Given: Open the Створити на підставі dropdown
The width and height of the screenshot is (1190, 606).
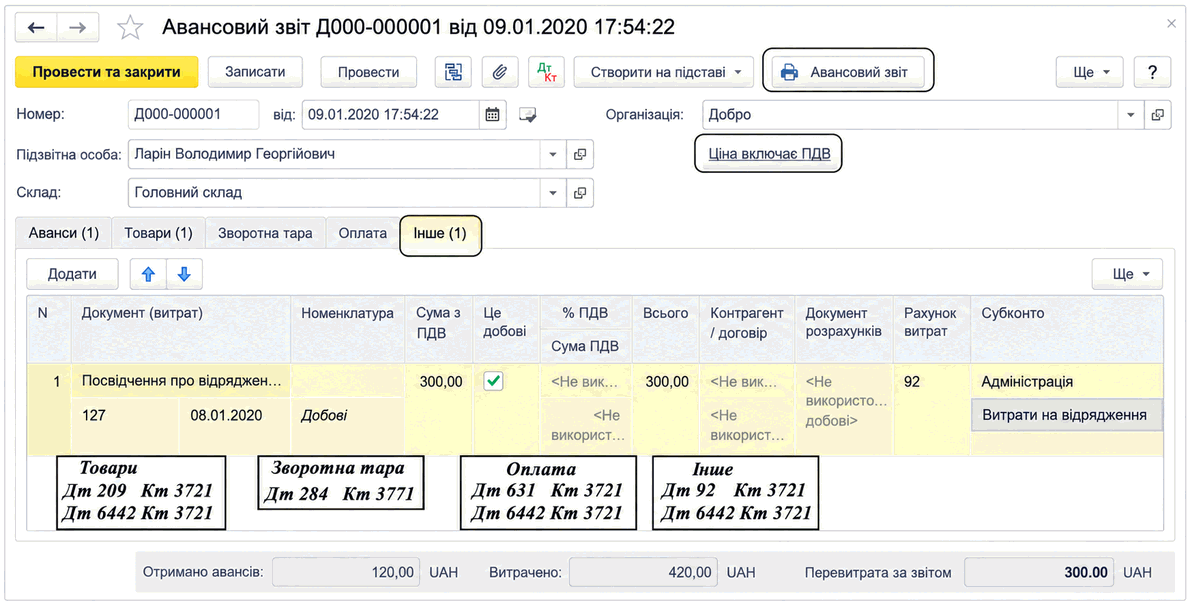Looking at the screenshot, I should (663, 72).
